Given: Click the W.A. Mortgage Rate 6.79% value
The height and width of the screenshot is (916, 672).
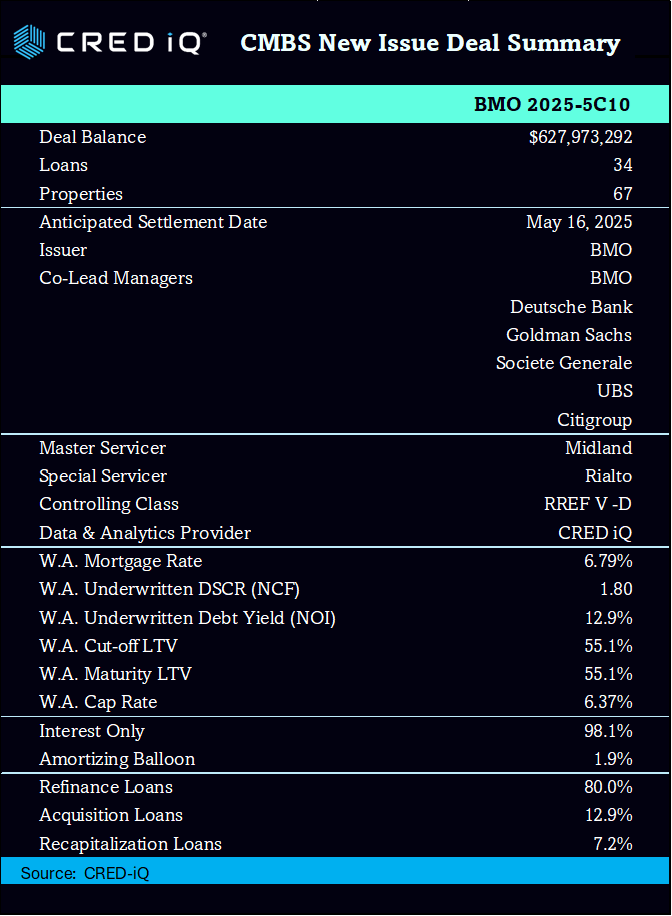Looking at the screenshot, I should pyautogui.click(x=608, y=561).
